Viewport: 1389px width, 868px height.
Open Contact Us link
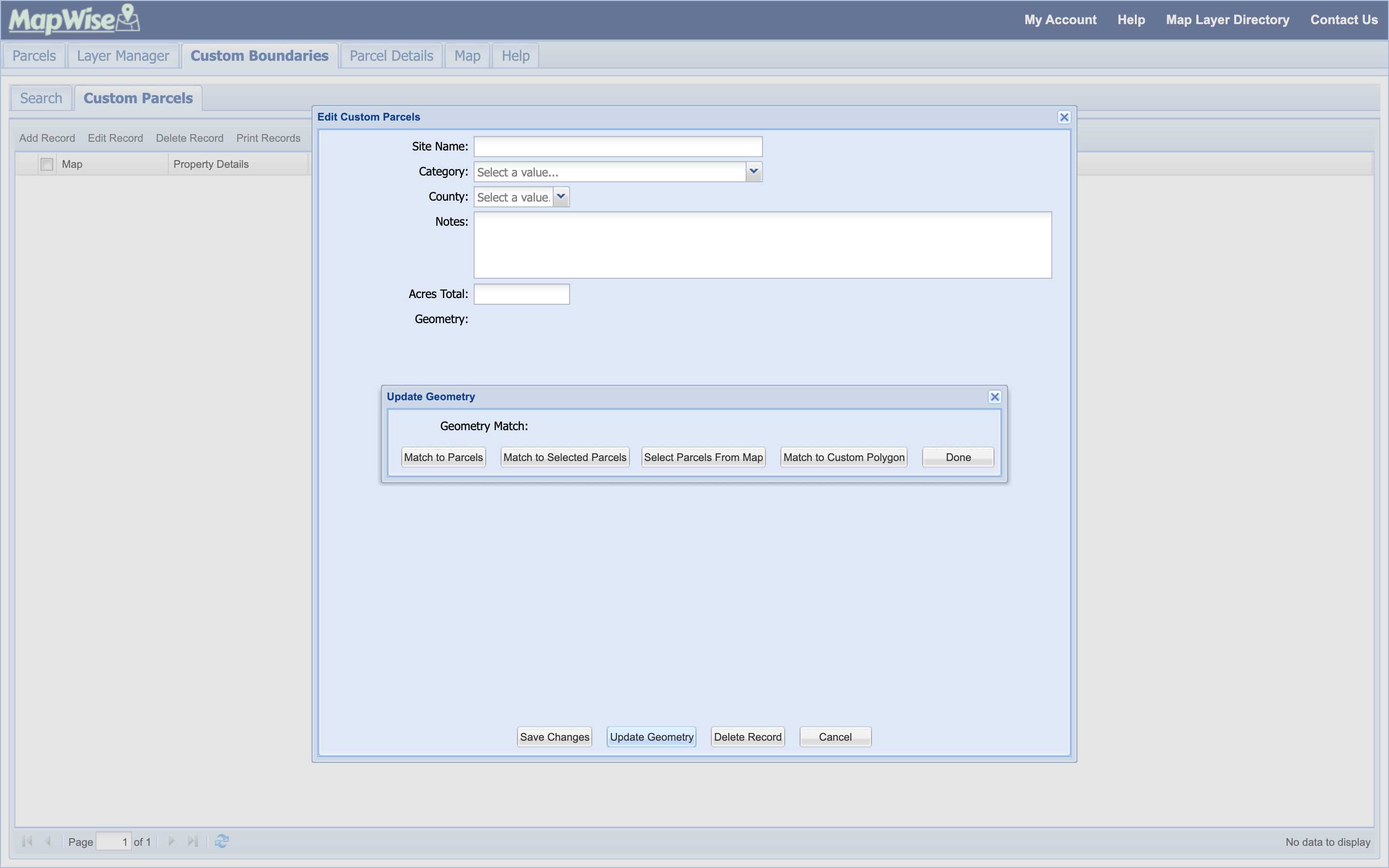coord(1344,19)
